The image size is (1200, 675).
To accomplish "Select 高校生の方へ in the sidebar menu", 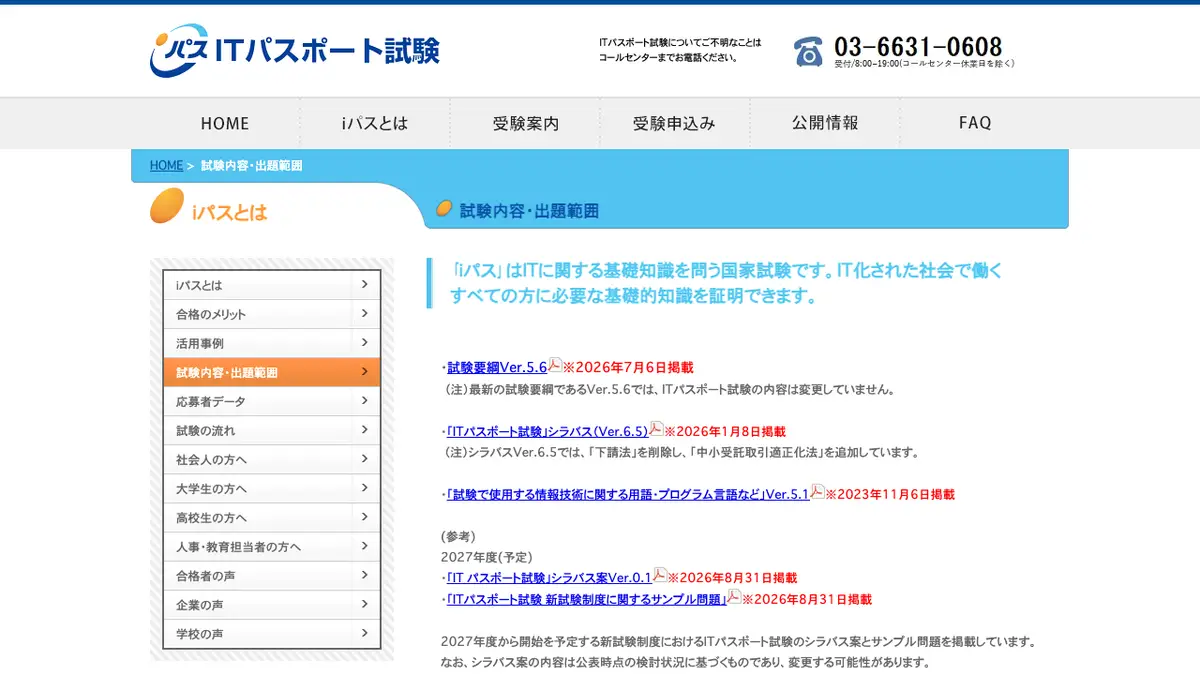I will (272, 517).
